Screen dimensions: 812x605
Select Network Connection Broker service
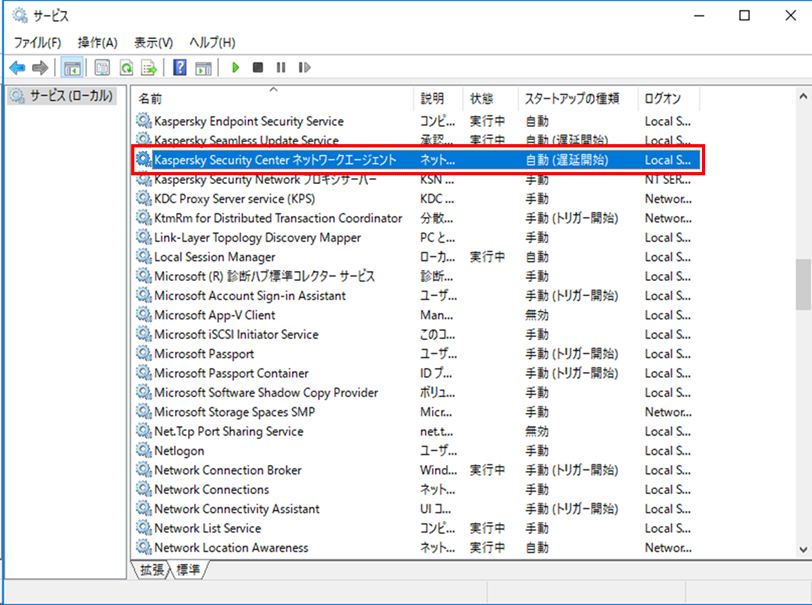pos(417,470)
